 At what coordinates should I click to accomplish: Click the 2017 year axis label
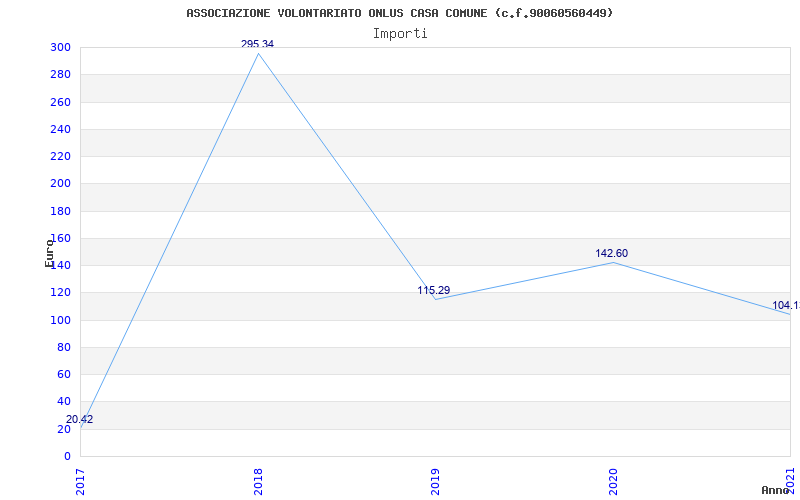tap(81, 482)
